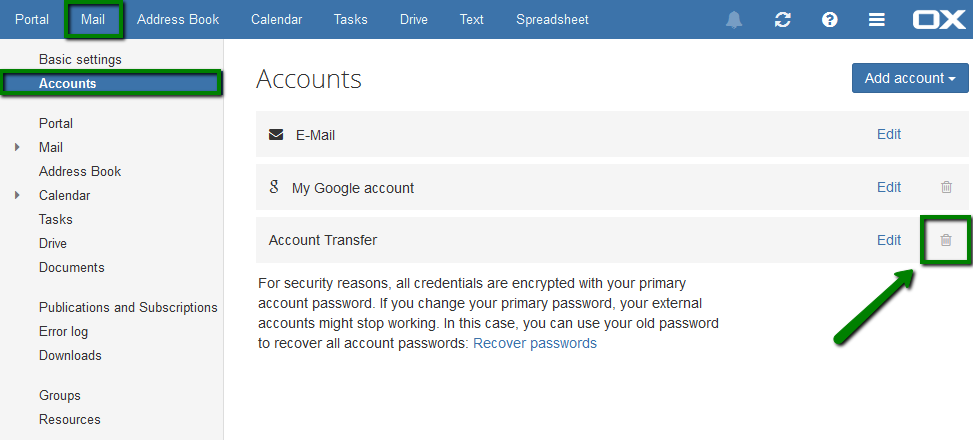This screenshot has width=973, height=440.
Task: Delete My Google account via trash icon
Action: tap(946, 187)
